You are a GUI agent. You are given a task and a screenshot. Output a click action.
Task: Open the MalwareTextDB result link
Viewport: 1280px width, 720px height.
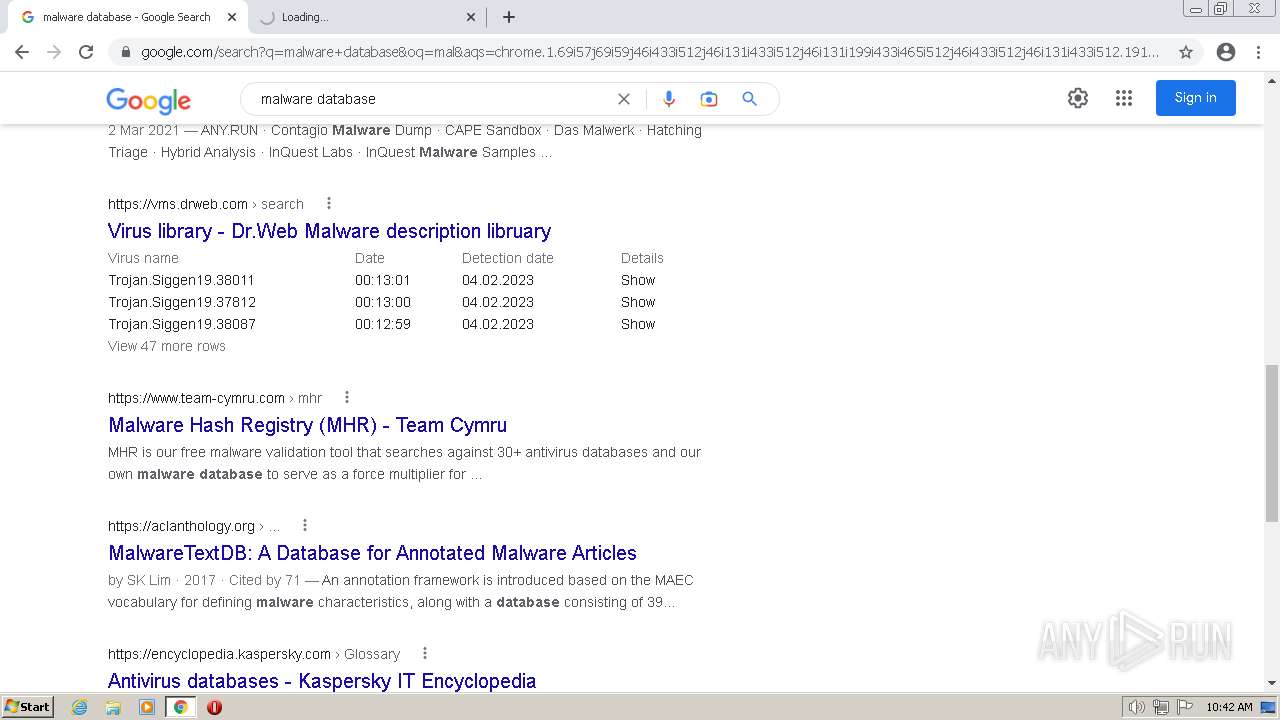pos(372,553)
